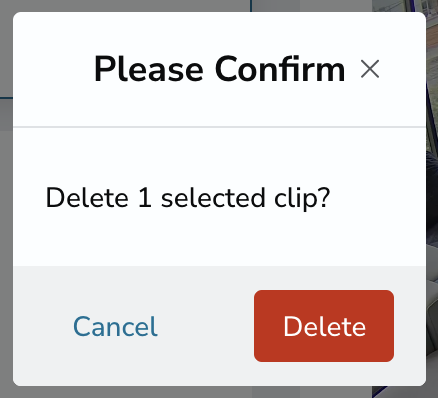Click the word 'Please' in the title
This screenshot has width=438, height=398.
(x=149, y=69)
